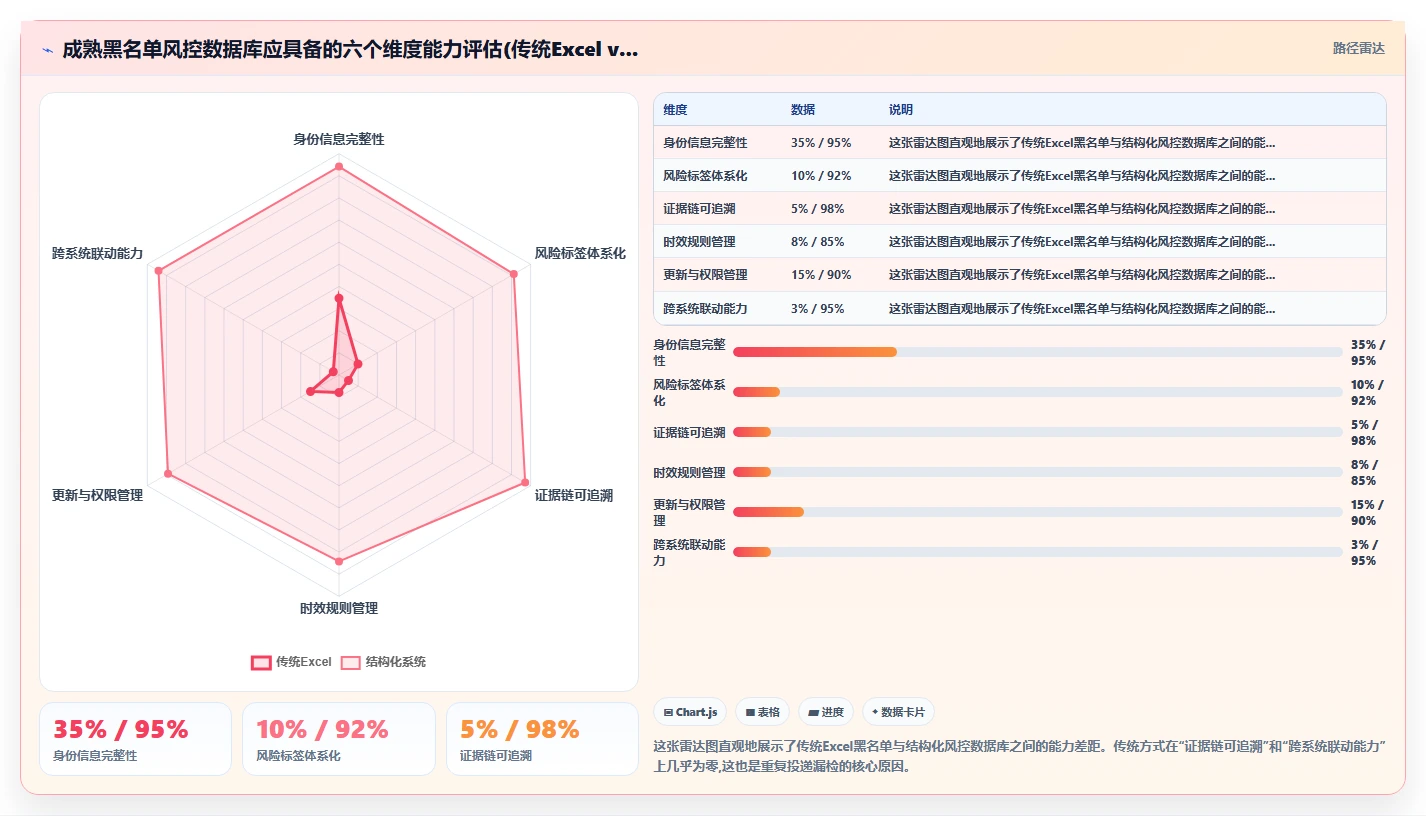Viewport: 1426px width, 816px height.
Task: Click the 证据链可追溯 radar axis label
Action: 574,495
